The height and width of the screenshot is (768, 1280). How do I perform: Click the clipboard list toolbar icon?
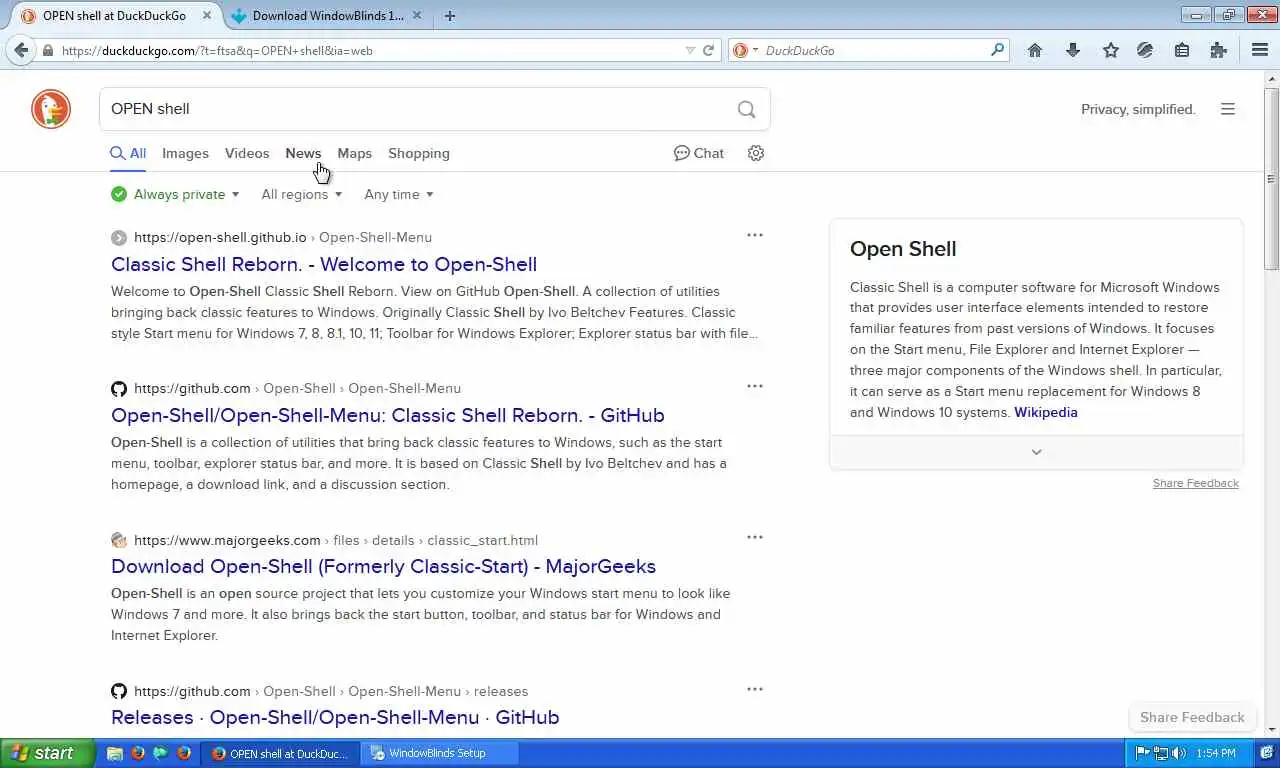pos(1182,50)
